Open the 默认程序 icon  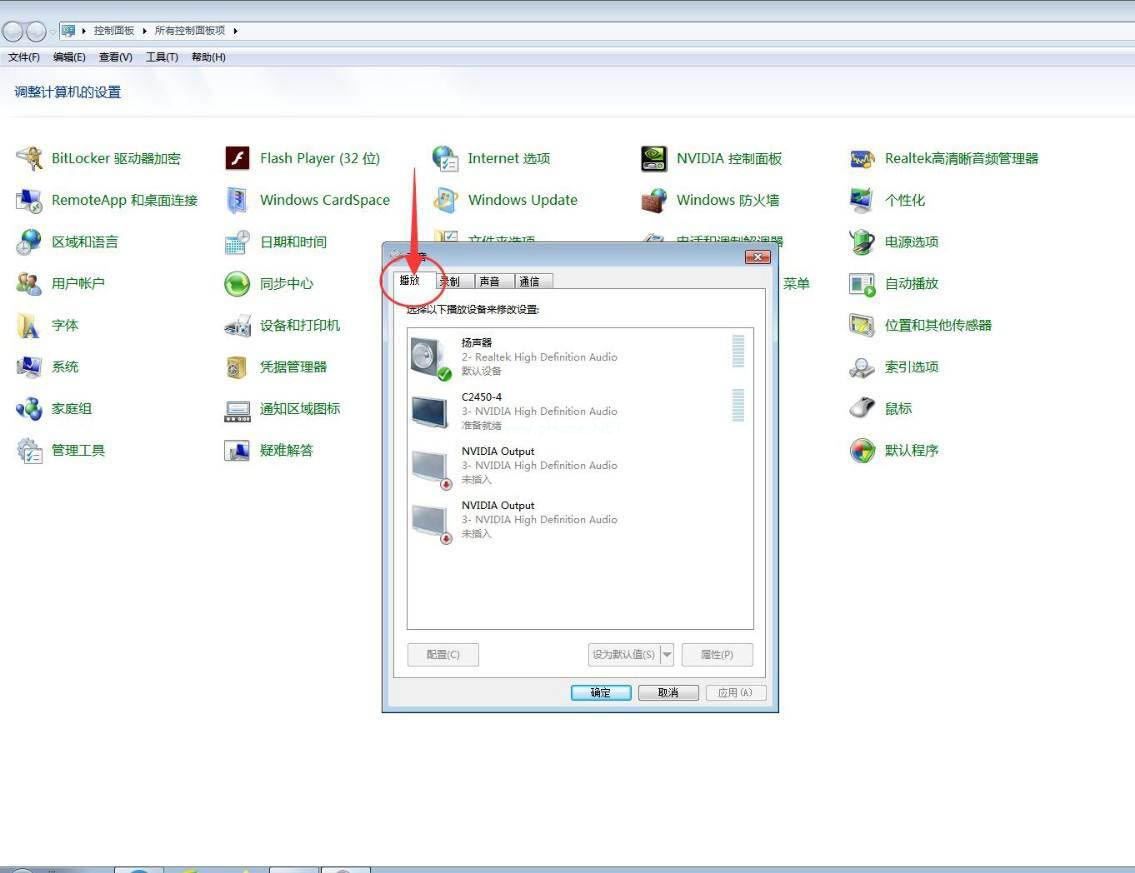pos(862,450)
